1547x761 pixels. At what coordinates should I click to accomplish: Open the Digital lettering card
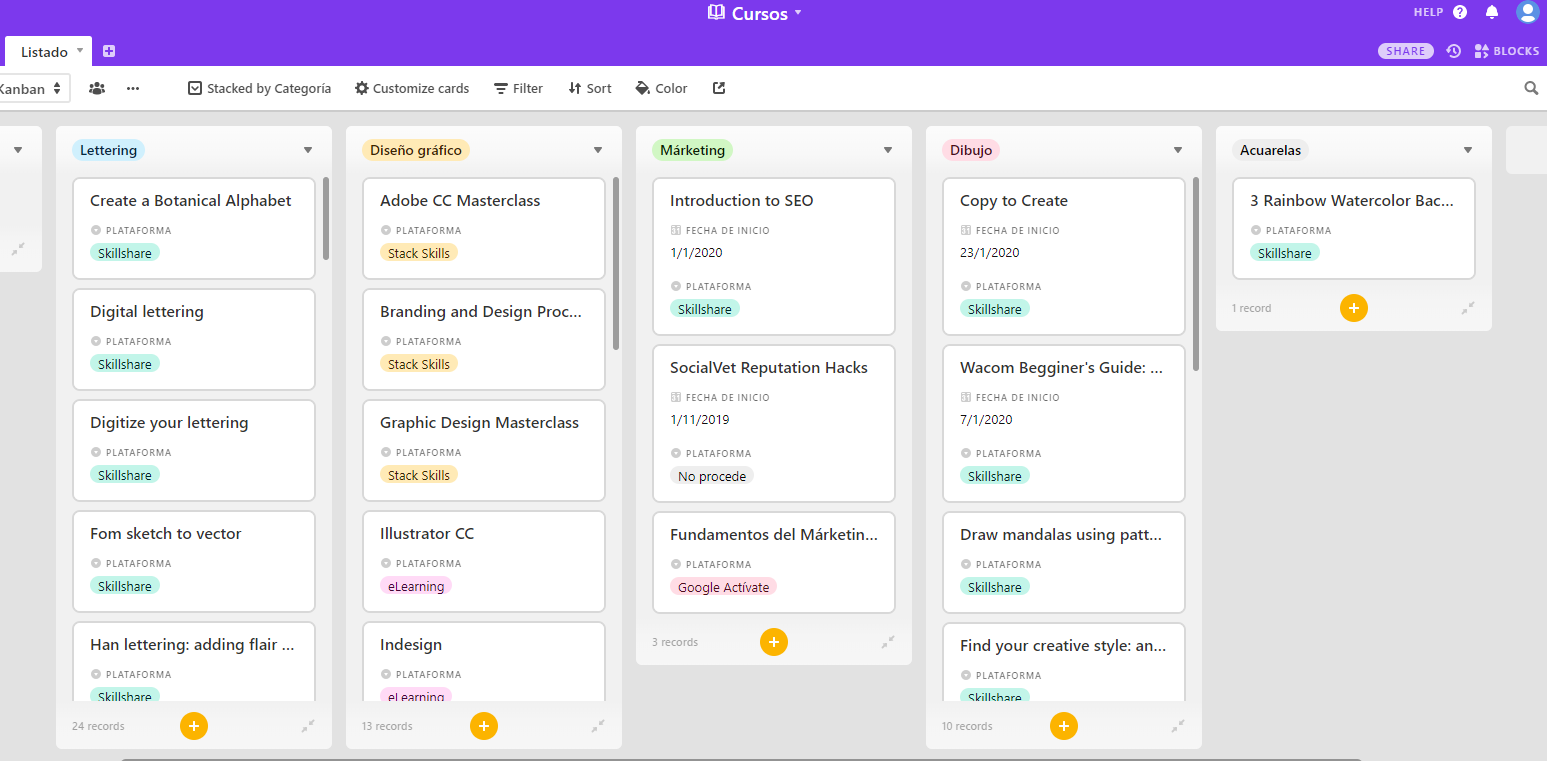tap(194, 339)
